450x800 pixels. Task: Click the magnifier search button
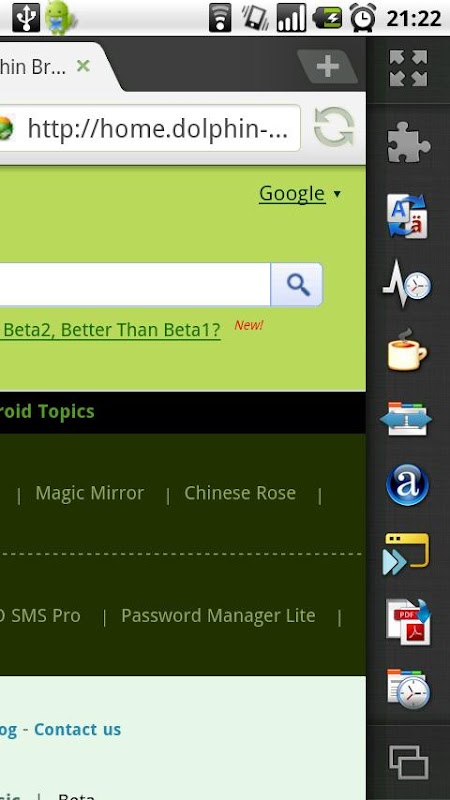tap(297, 285)
